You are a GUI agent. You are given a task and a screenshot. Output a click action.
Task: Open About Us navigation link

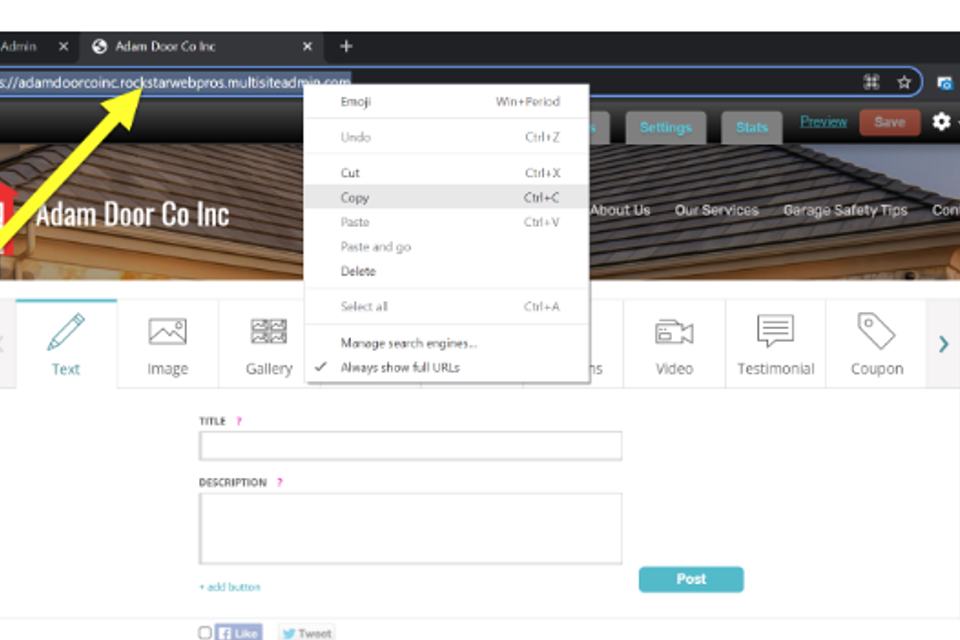[x=620, y=210]
